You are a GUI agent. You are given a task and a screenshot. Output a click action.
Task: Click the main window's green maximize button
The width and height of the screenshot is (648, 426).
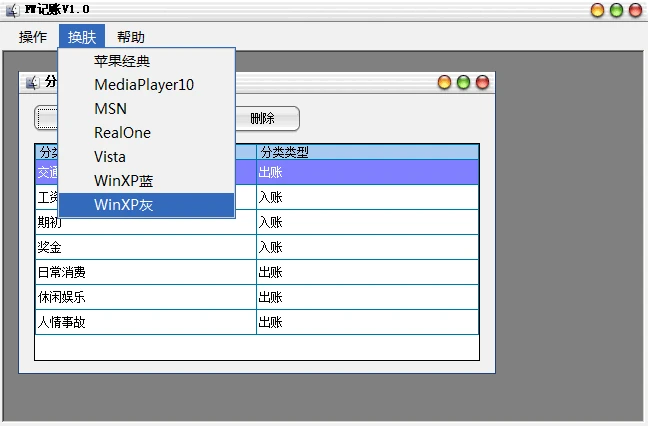(x=617, y=10)
